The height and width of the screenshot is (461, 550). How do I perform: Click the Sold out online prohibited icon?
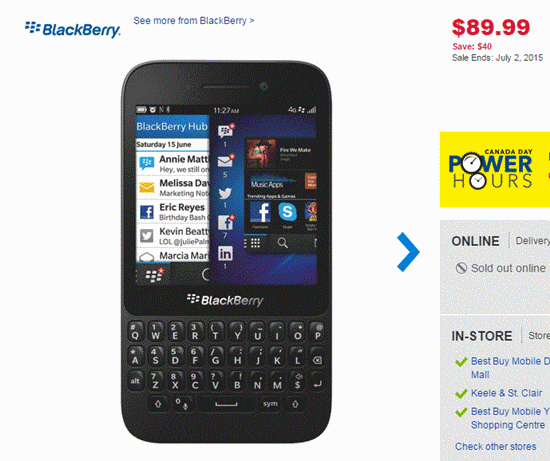[461, 268]
